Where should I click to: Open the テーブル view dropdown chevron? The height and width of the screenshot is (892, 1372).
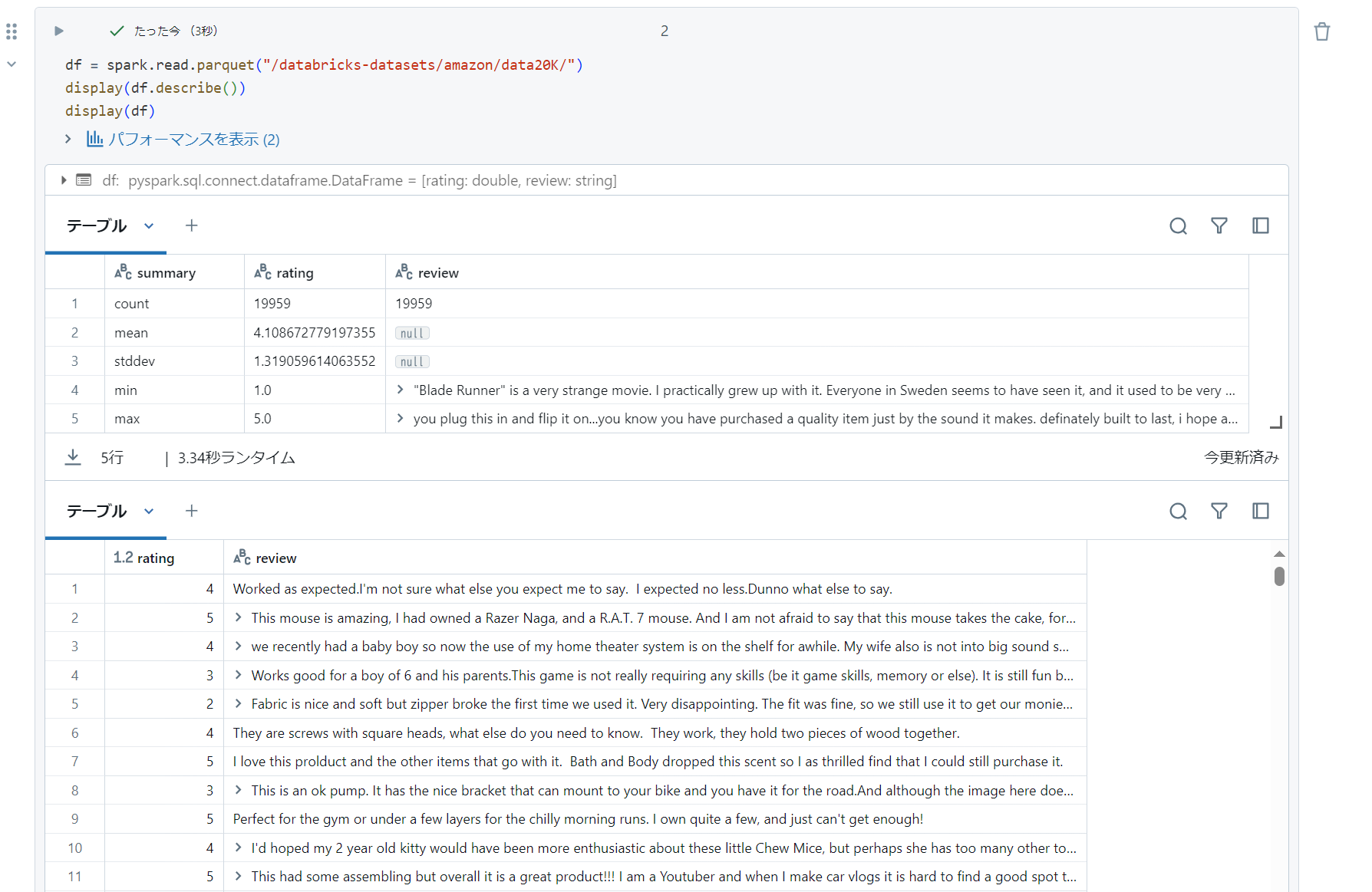[x=150, y=225]
